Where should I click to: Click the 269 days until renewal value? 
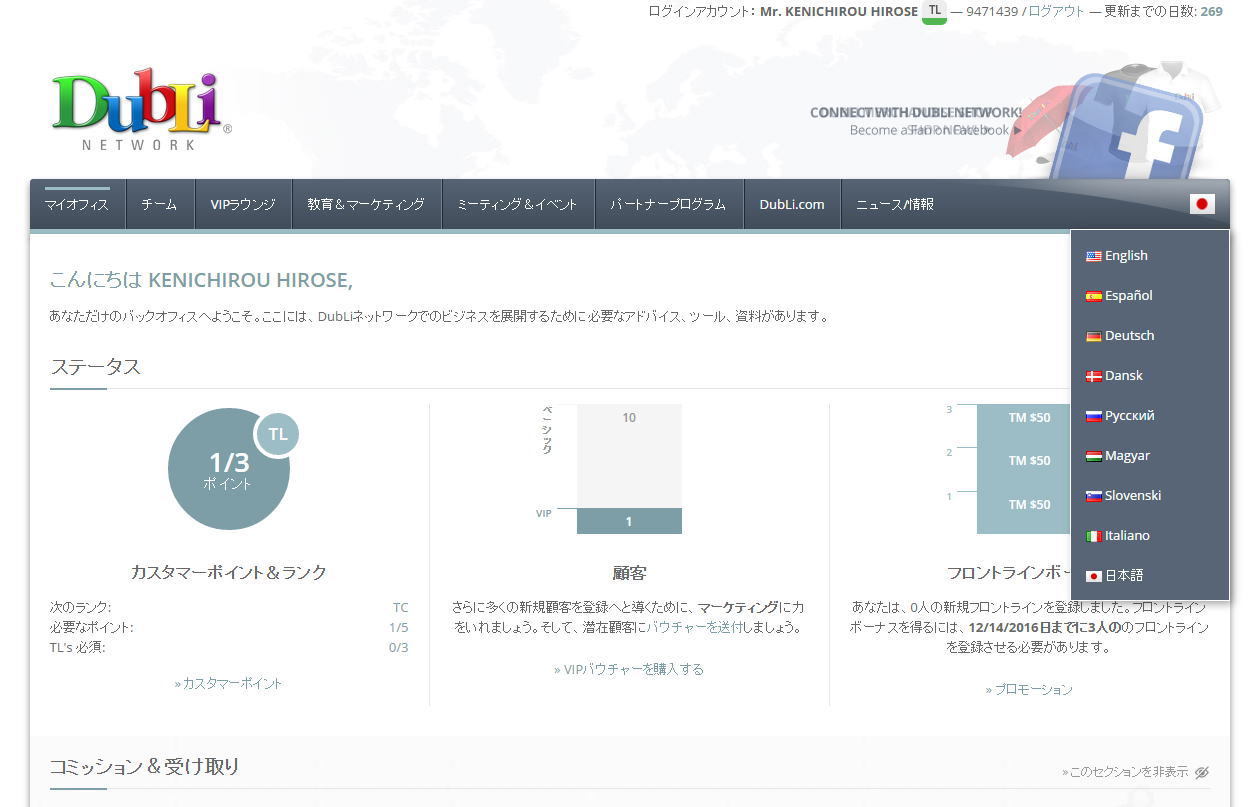(x=1211, y=12)
